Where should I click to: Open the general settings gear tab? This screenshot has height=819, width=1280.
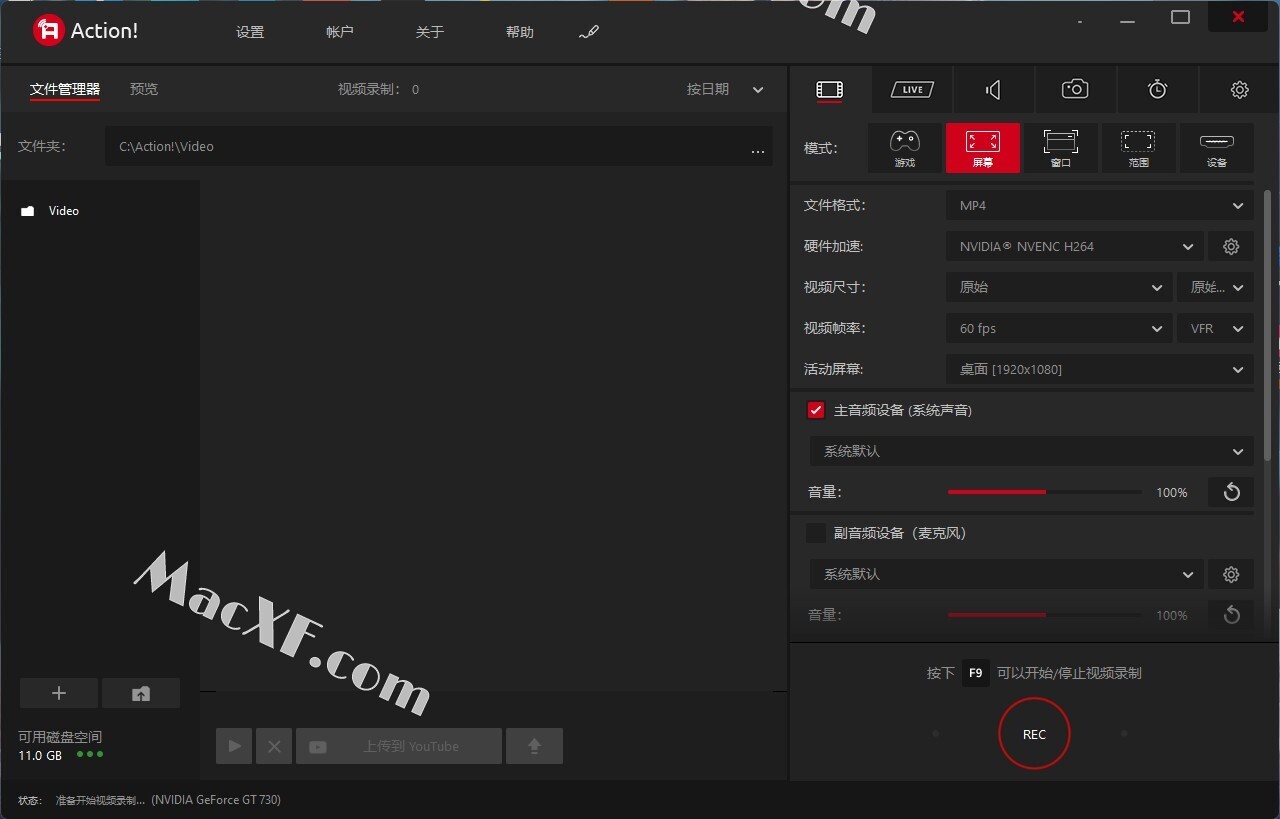coord(1239,90)
